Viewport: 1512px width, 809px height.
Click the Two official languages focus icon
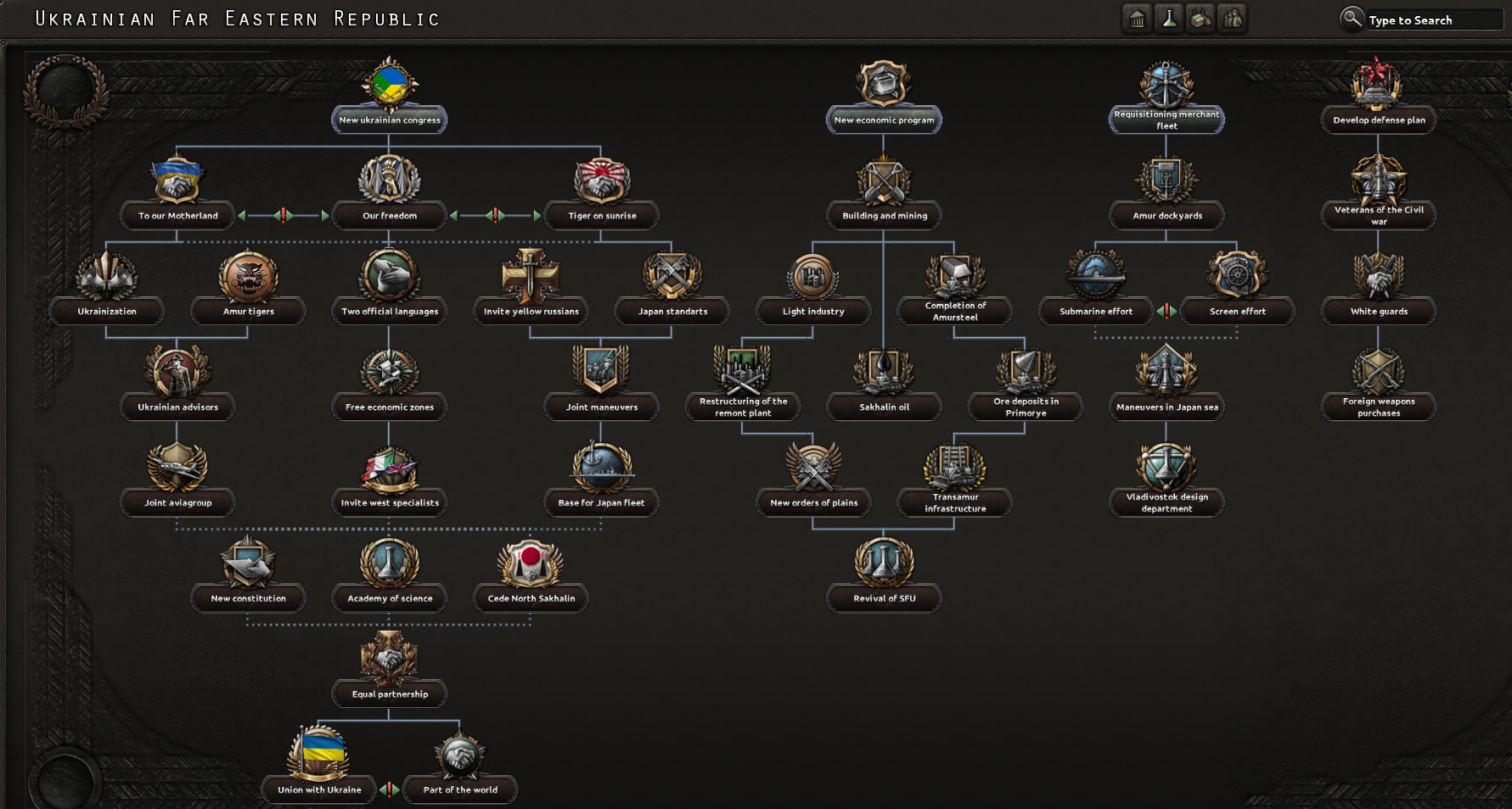[390, 276]
